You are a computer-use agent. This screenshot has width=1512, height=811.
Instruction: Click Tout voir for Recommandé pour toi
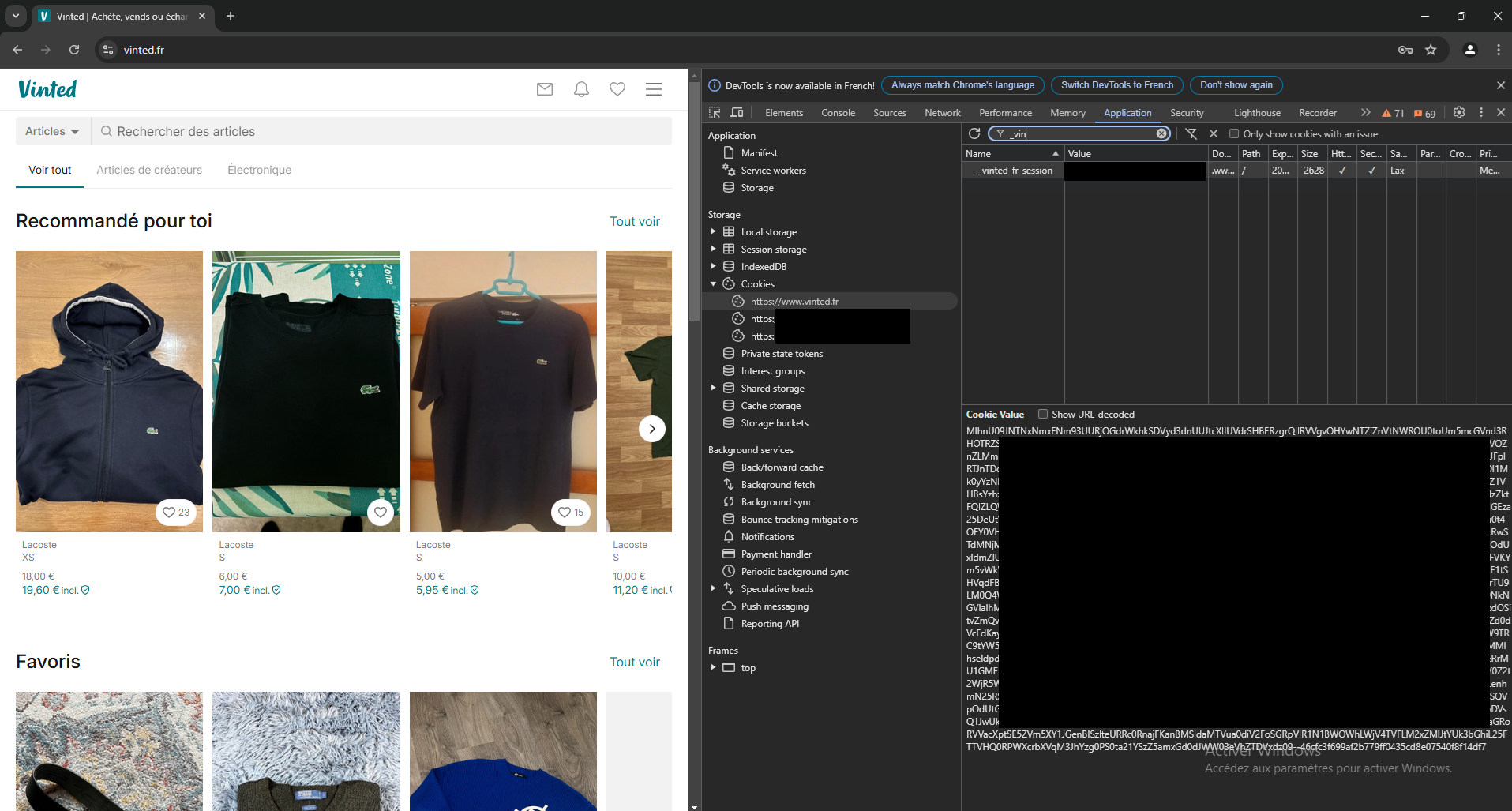pos(635,221)
